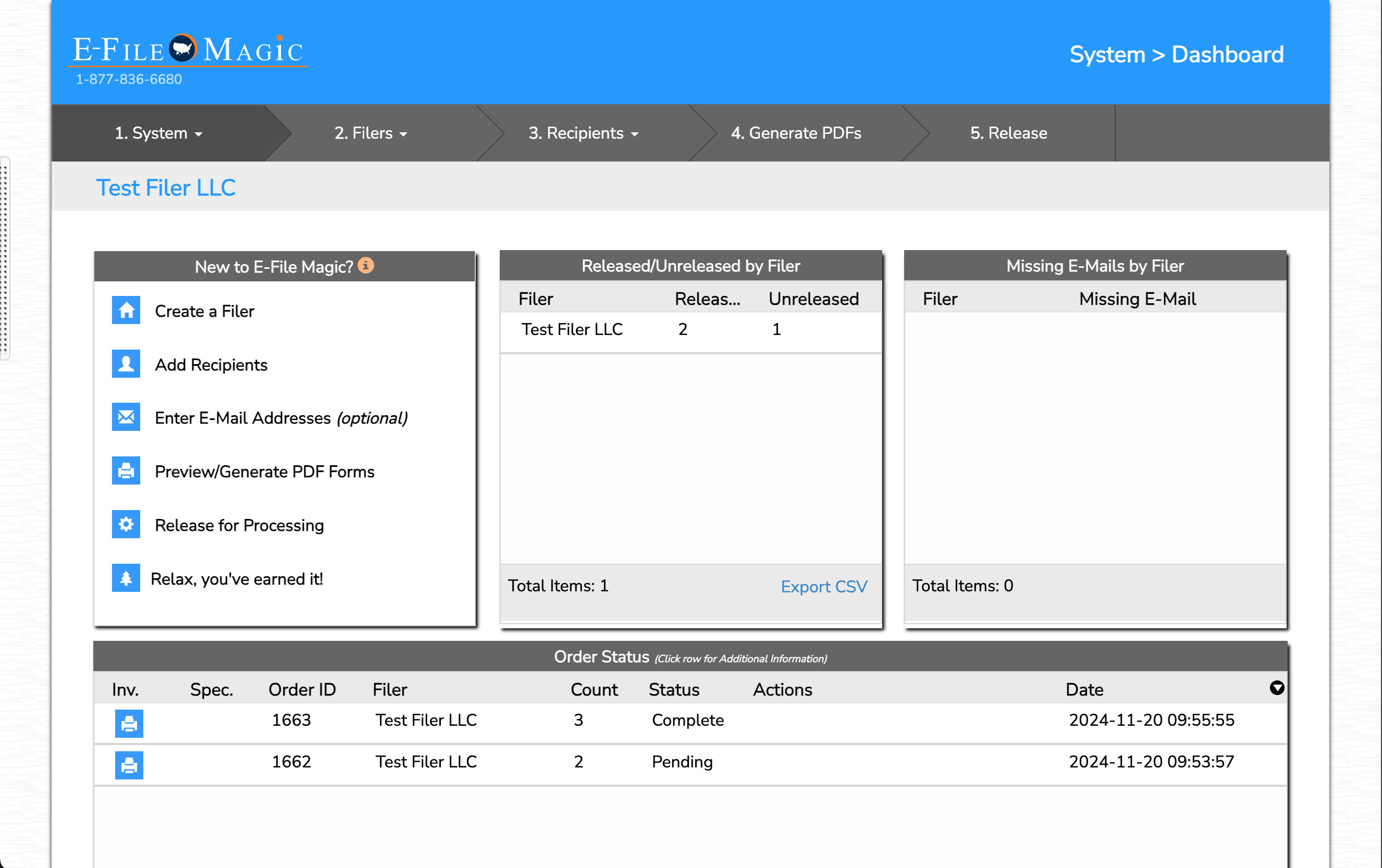The image size is (1382, 868).
Task: Click the printer icon beside Preview/Generate PDF Forms
Action: point(126,471)
